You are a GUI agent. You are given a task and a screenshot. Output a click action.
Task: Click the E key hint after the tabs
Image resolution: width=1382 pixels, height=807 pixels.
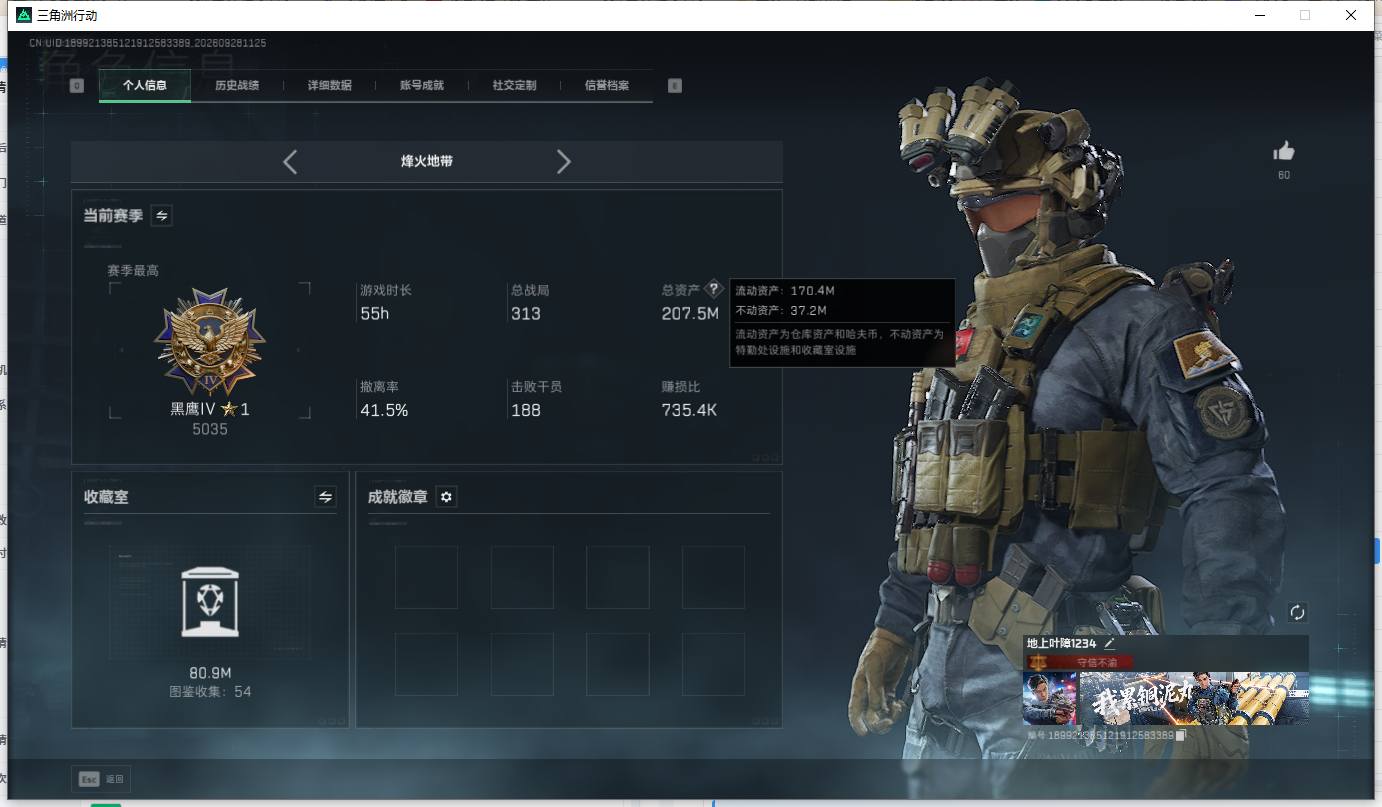(x=675, y=86)
